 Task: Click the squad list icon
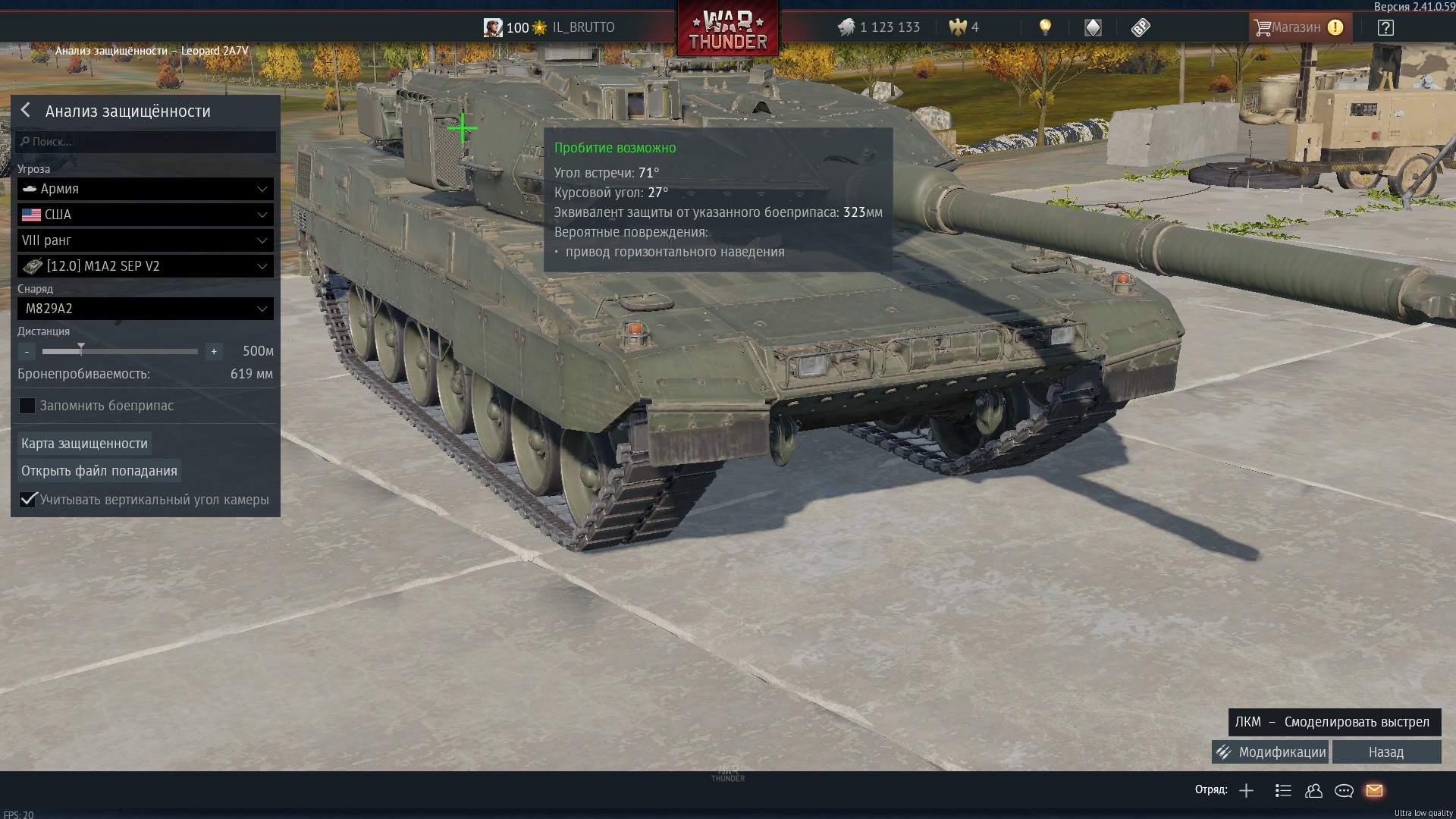(1283, 790)
